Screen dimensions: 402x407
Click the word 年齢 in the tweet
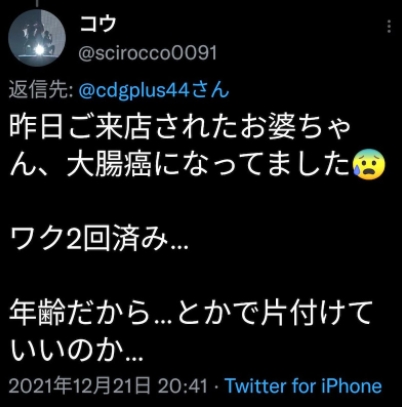tap(37, 313)
